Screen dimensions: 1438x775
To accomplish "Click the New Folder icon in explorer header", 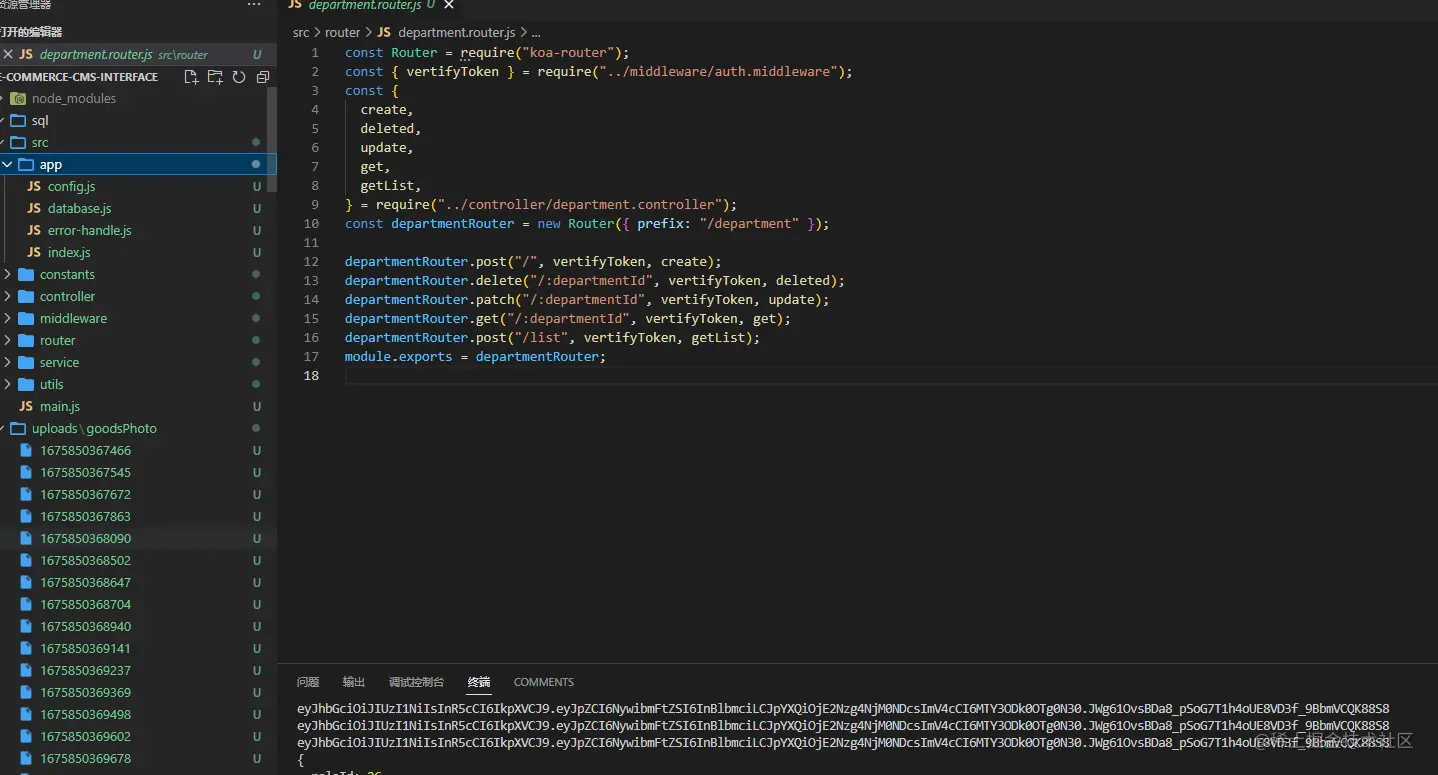I will click(215, 77).
